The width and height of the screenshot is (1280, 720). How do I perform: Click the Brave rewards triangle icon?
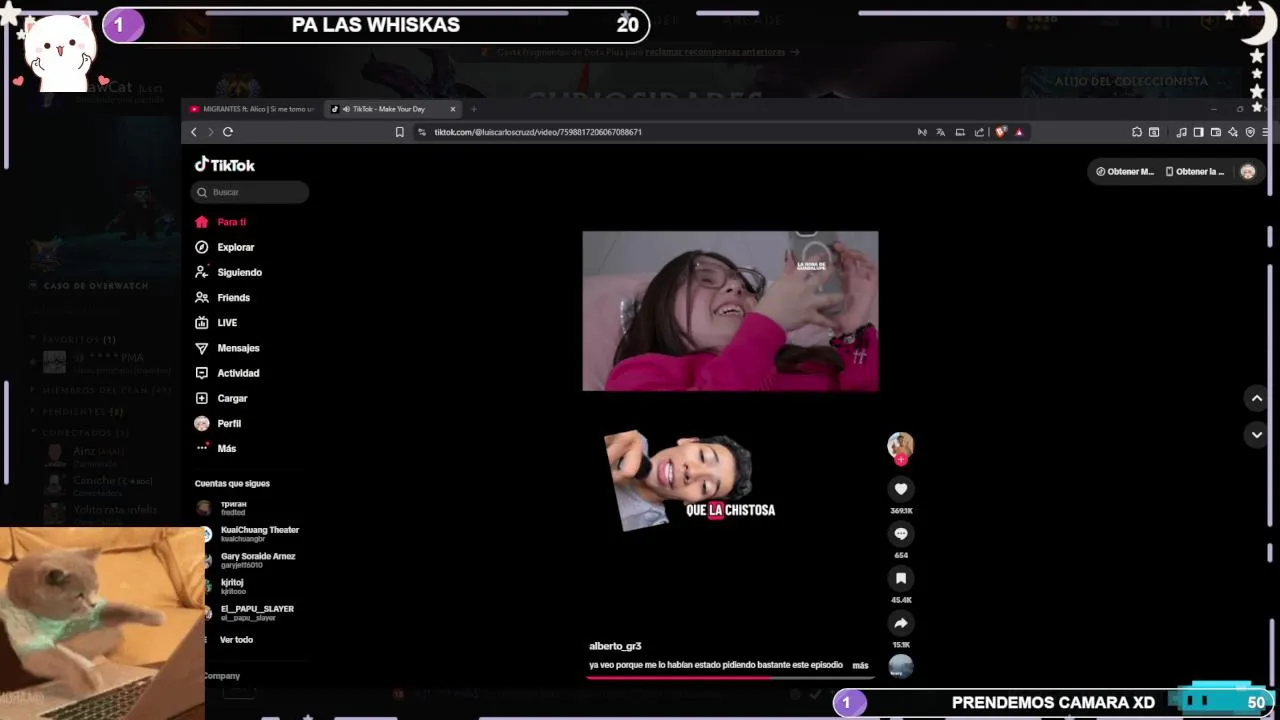(1019, 132)
